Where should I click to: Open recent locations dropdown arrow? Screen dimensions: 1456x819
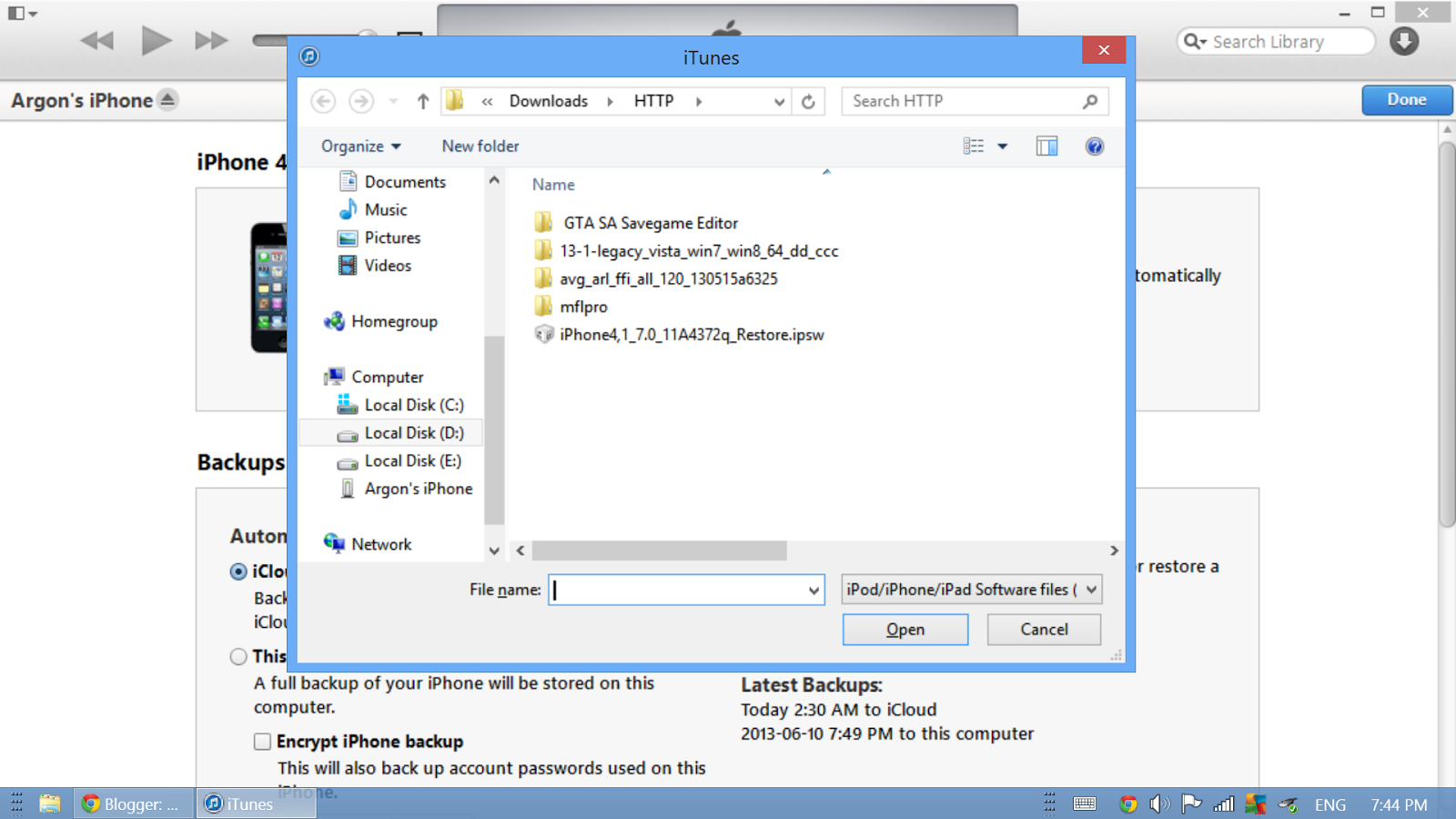point(393,101)
